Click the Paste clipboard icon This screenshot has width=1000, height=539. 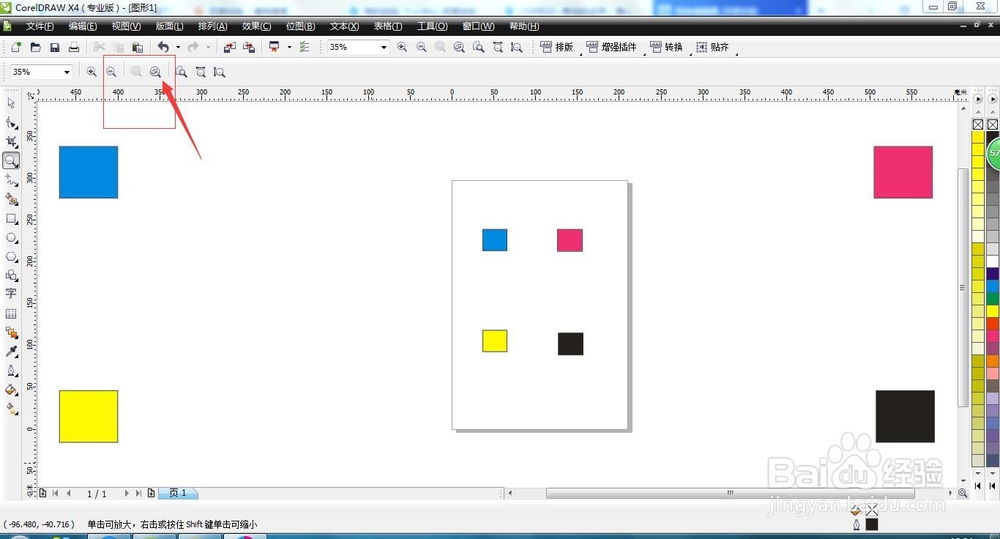pyautogui.click(x=137, y=47)
